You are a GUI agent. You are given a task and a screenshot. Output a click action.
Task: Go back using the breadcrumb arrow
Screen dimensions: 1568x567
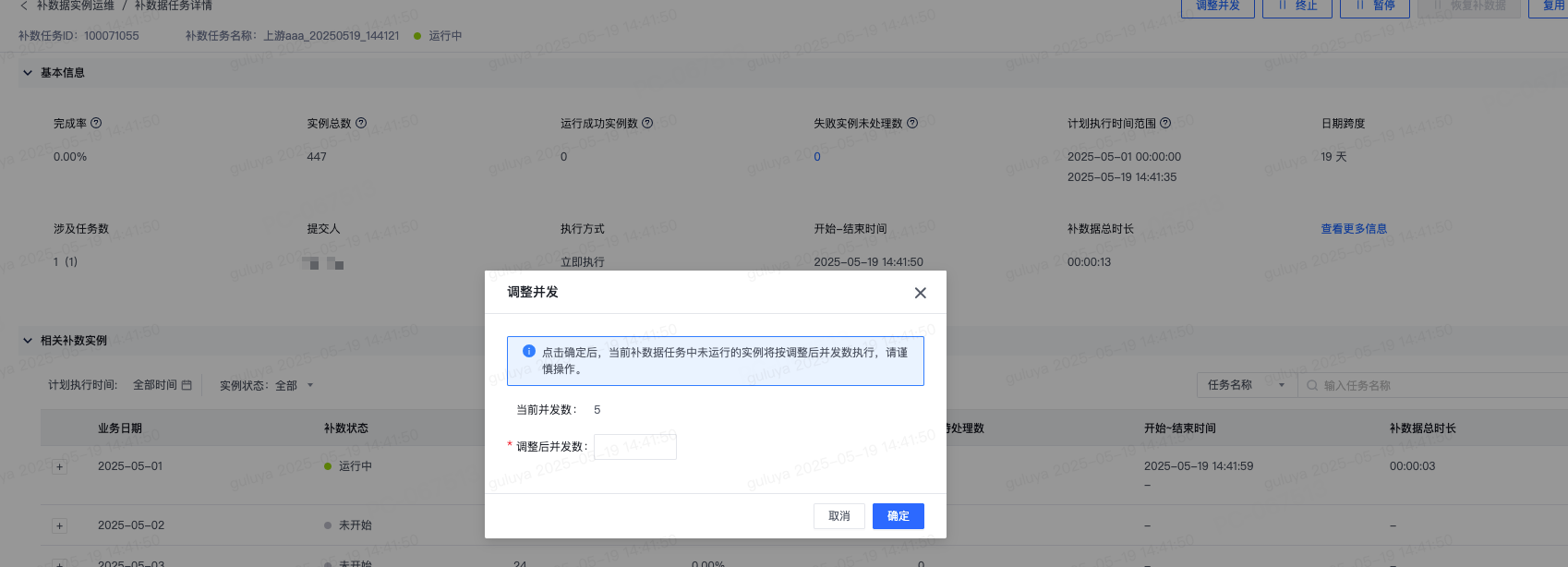pyautogui.click(x=24, y=6)
